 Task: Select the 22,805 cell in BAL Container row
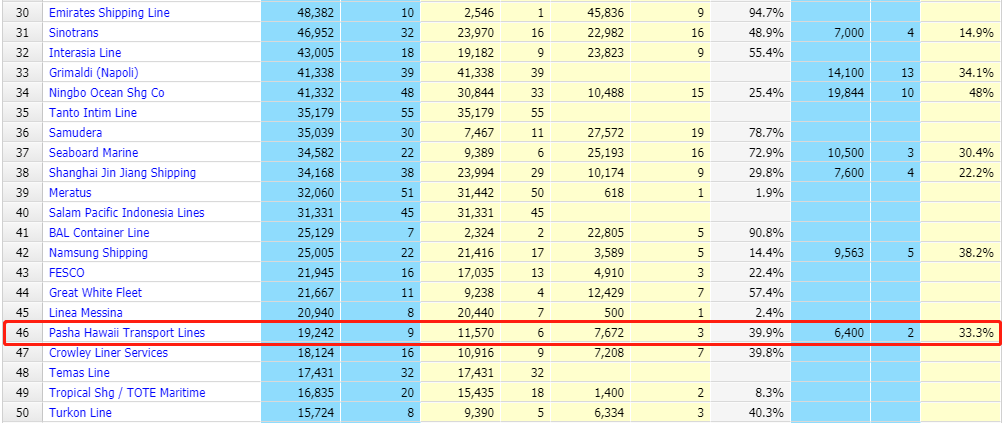click(x=590, y=233)
